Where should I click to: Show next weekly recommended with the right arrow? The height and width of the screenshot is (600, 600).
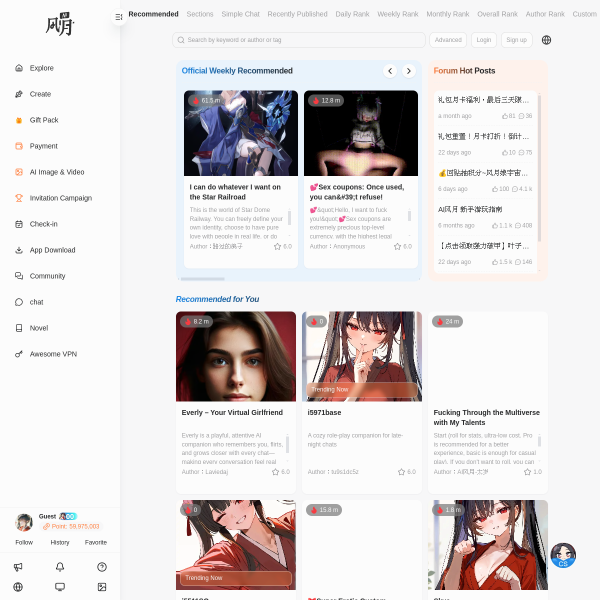(x=409, y=71)
